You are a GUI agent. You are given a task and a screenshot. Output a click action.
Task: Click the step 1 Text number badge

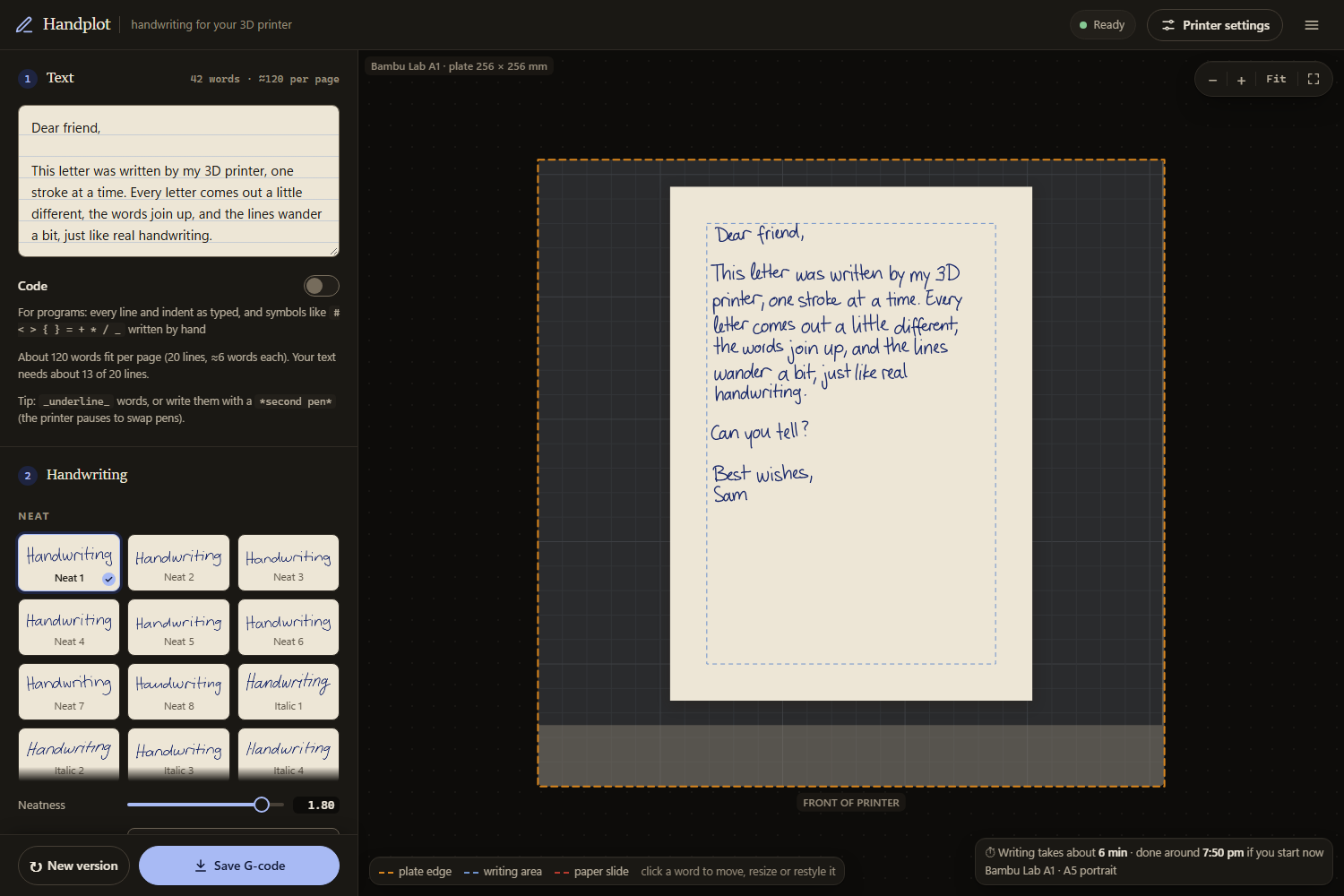point(28,78)
